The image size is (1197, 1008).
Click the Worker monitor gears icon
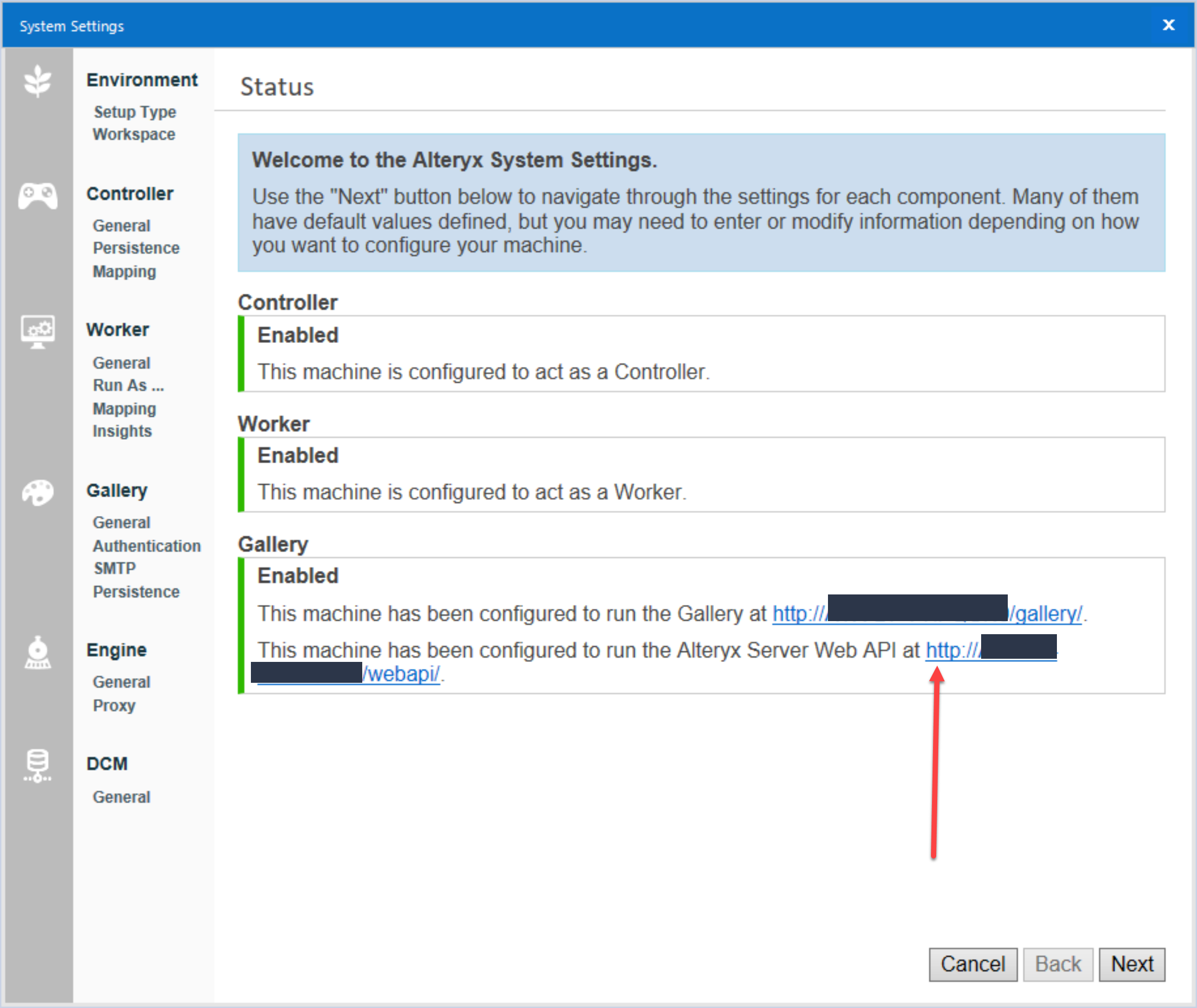tap(38, 331)
